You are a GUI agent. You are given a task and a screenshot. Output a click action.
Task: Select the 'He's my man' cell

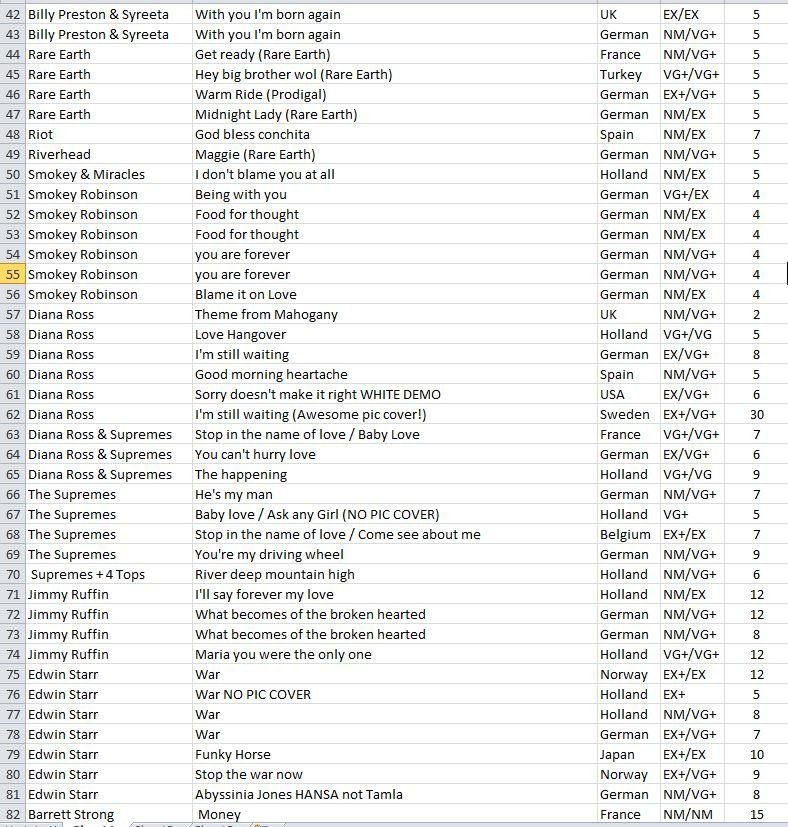point(395,495)
